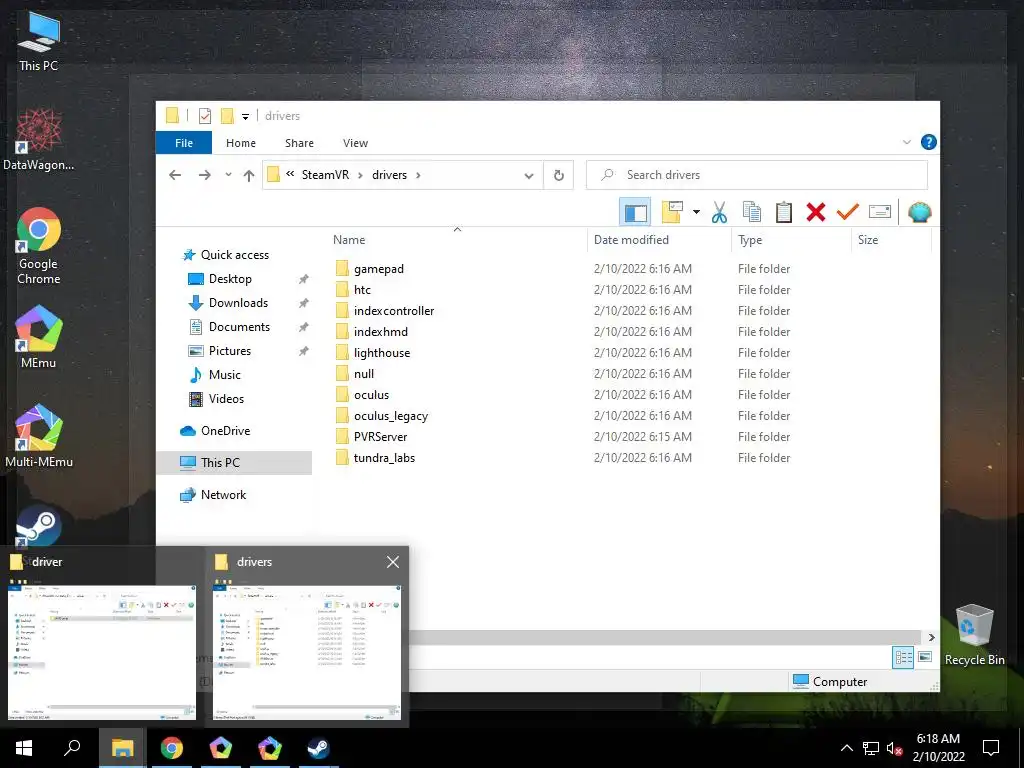Select the indexcontroller folder
This screenshot has height=768, width=1024.
394,311
